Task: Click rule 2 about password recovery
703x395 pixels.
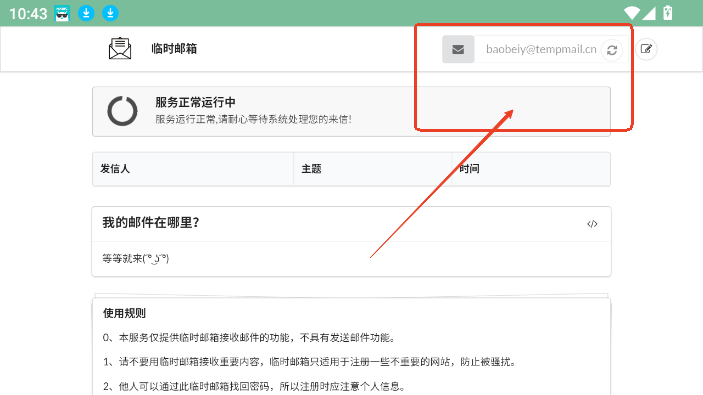Action: [255, 386]
